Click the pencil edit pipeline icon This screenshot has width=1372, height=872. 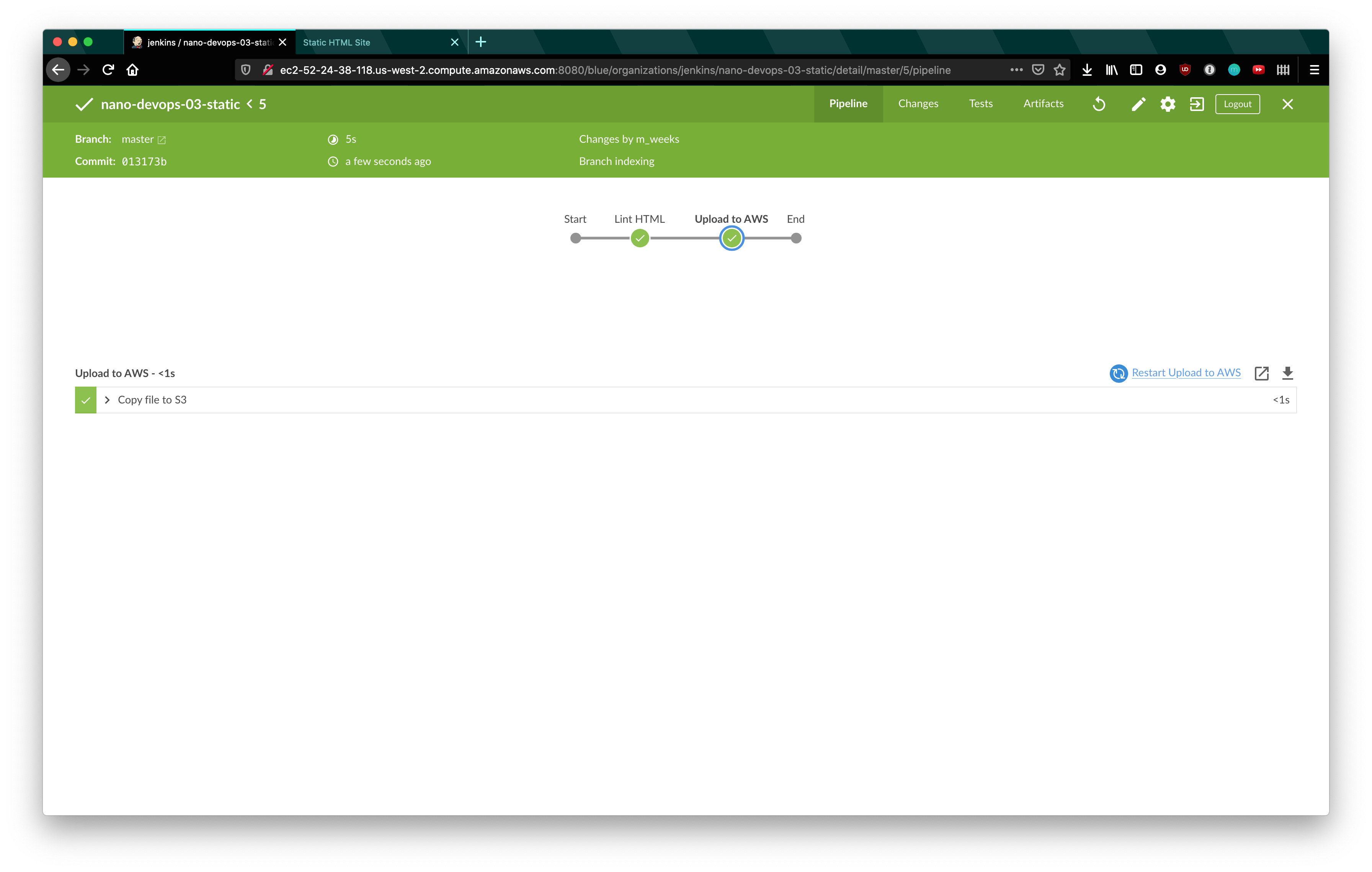[1138, 104]
